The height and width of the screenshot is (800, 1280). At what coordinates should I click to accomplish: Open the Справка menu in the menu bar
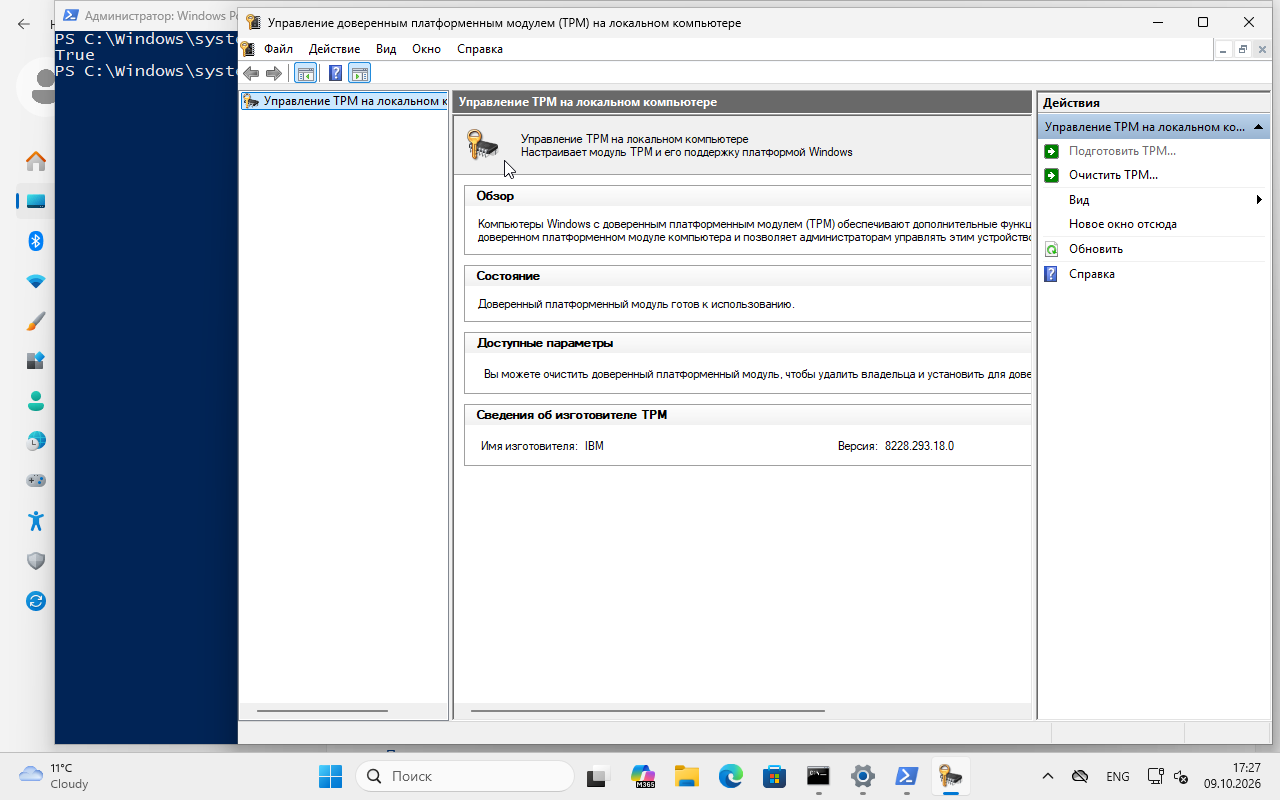click(480, 49)
